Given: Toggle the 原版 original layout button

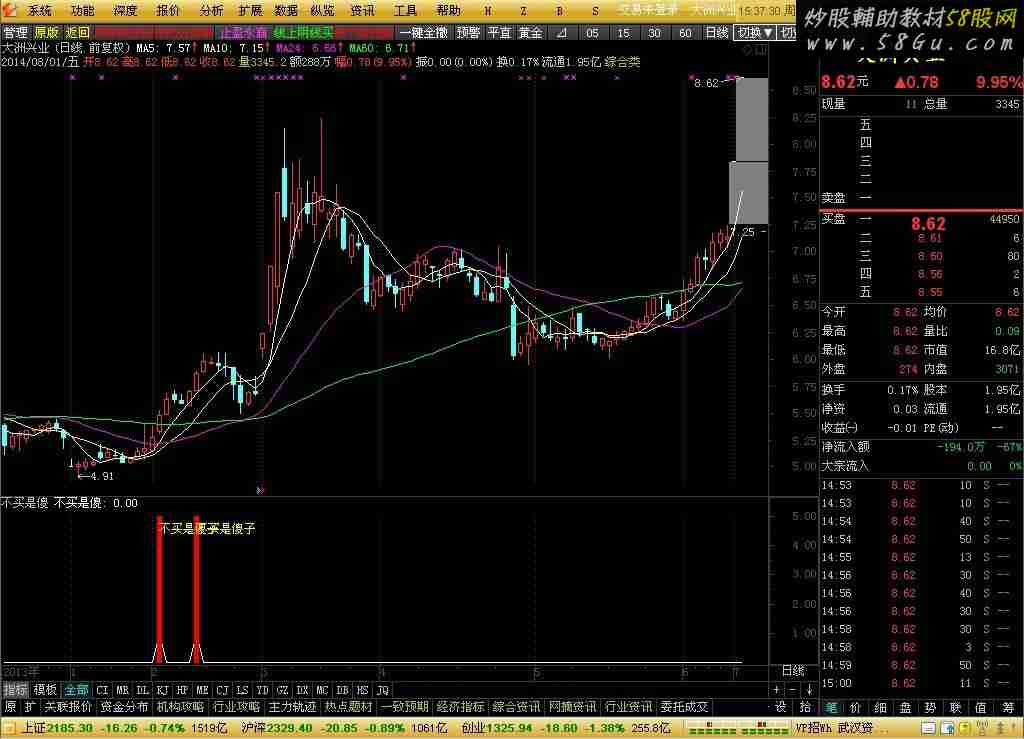Looking at the screenshot, I should point(46,32).
